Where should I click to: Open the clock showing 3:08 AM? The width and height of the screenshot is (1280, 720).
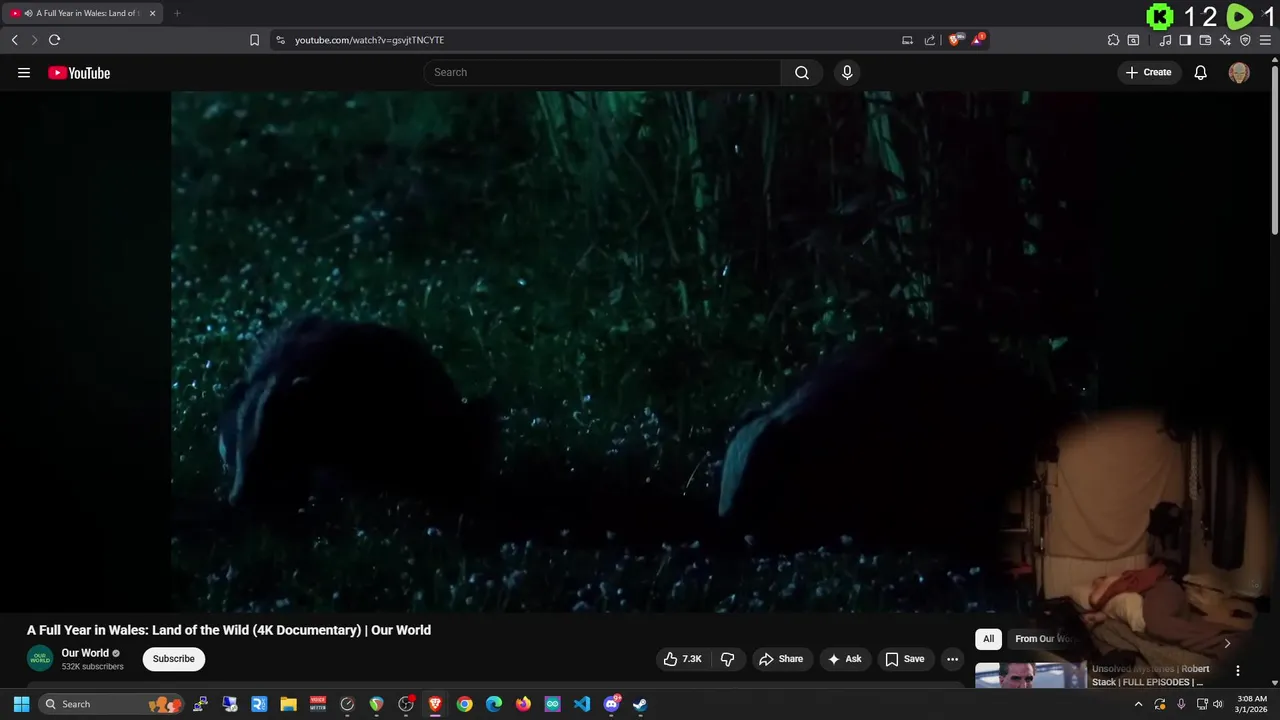point(1252,704)
